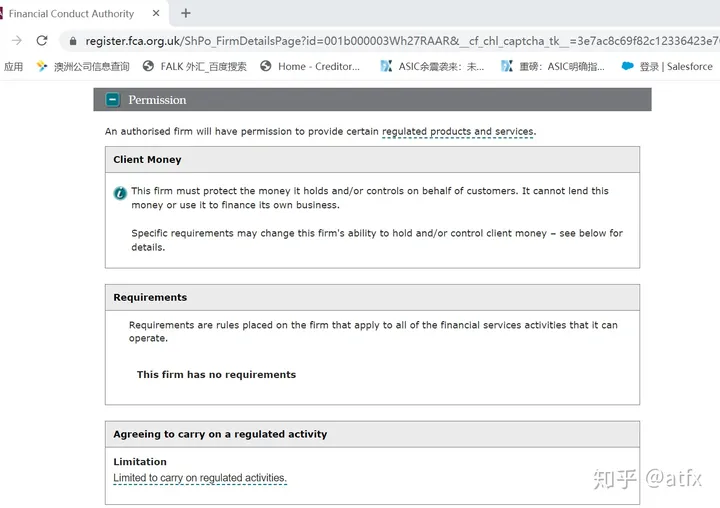Click the Client Money info icon

pos(120,192)
